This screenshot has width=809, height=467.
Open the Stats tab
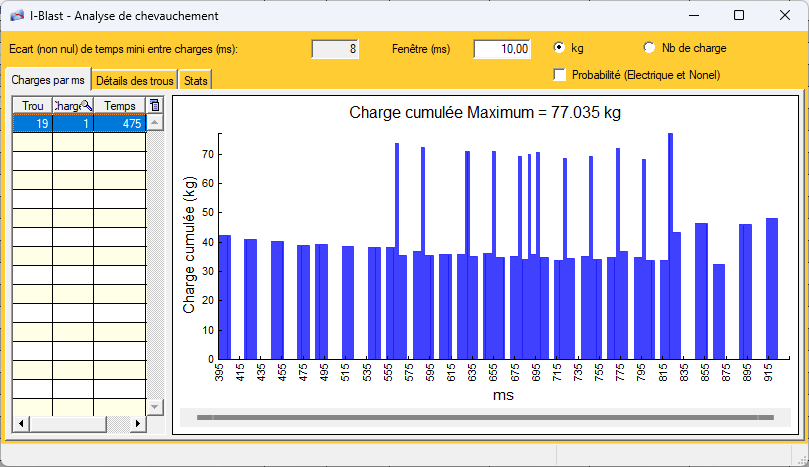pyautogui.click(x=196, y=80)
